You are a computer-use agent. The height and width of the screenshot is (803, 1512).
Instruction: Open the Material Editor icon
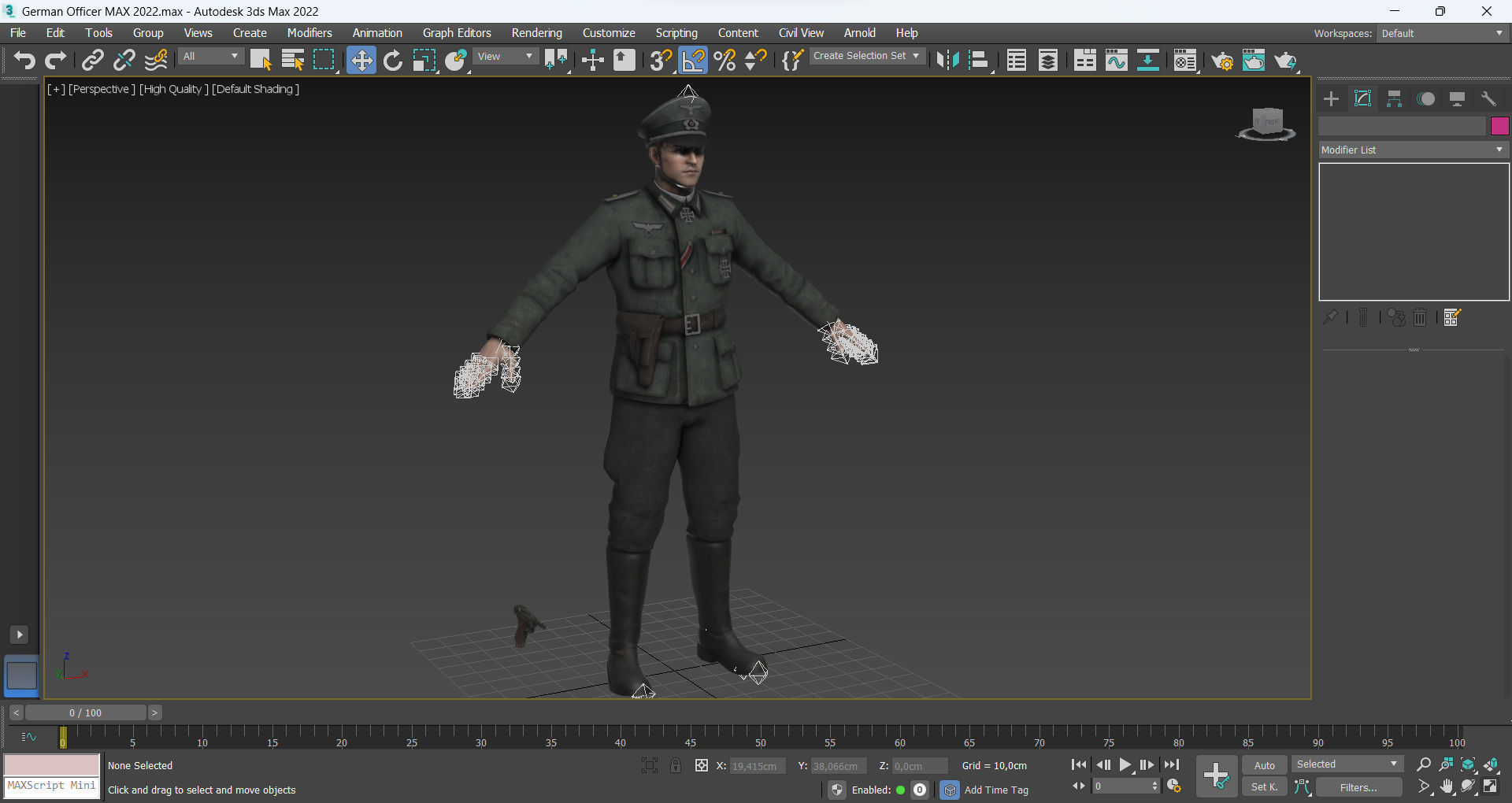[1184, 61]
